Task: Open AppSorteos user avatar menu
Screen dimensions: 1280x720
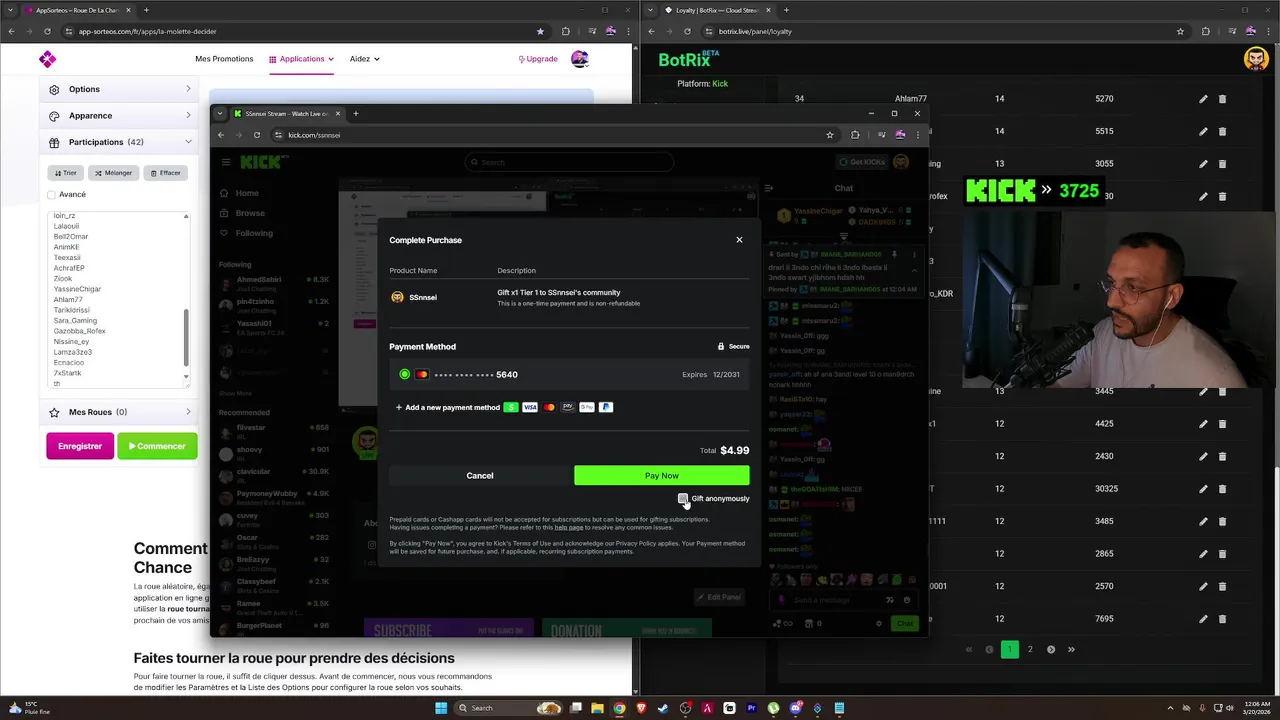Action: click(x=580, y=59)
